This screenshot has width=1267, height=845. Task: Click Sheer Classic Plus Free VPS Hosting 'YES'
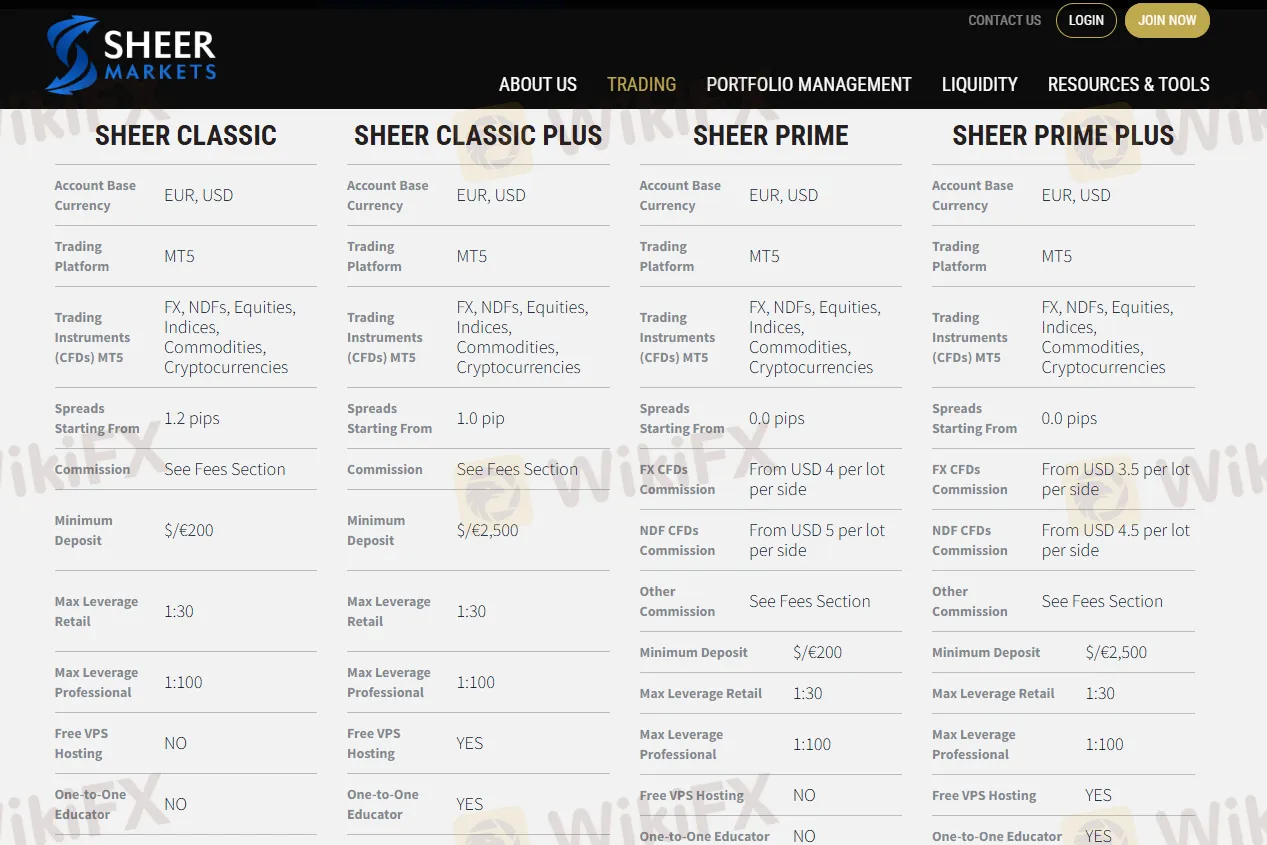[x=470, y=743]
